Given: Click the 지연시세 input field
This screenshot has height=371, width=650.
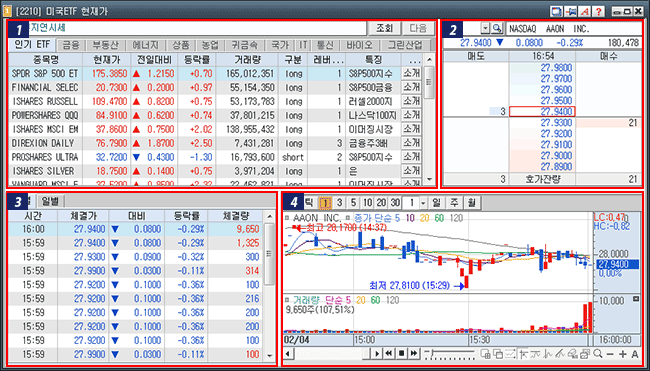Looking at the screenshot, I should point(198,28).
